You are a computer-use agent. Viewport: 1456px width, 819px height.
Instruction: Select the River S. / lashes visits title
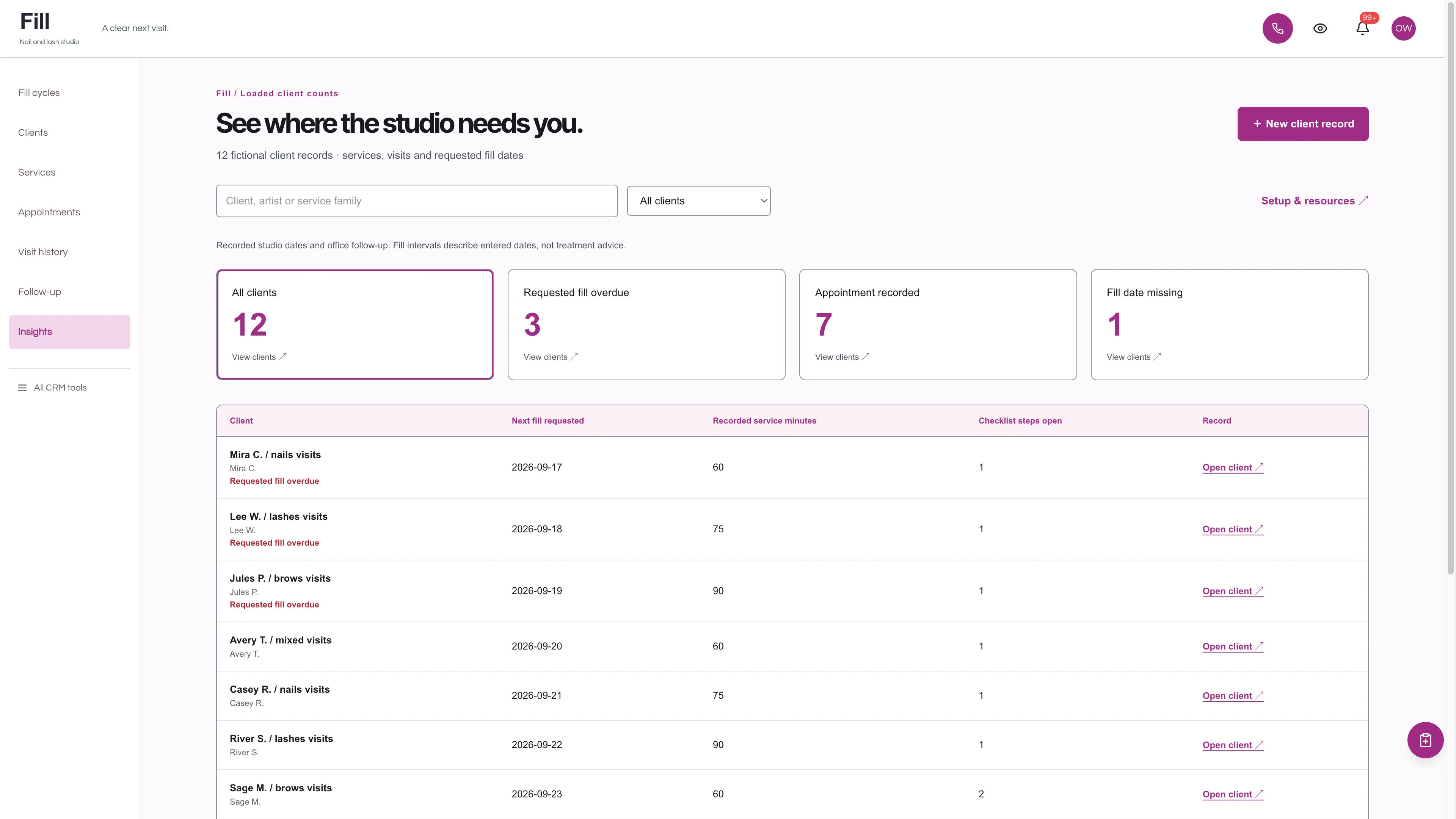281,739
